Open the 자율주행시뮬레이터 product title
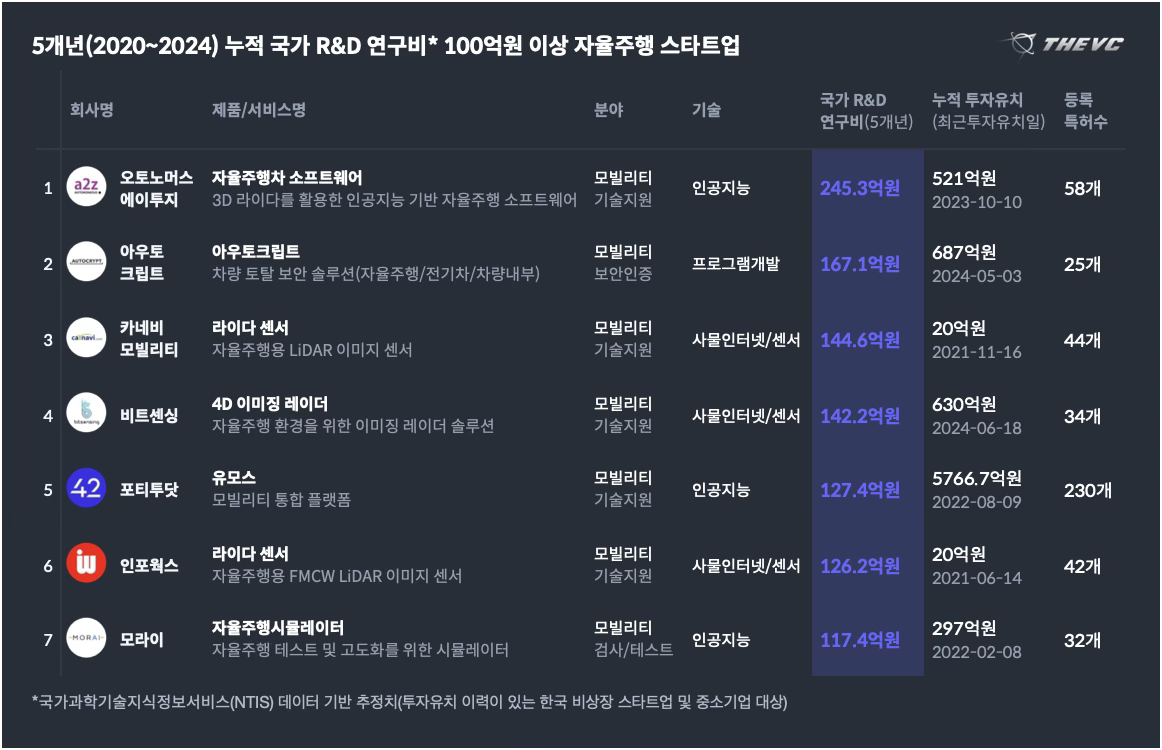1162x750 pixels. click(x=278, y=628)
